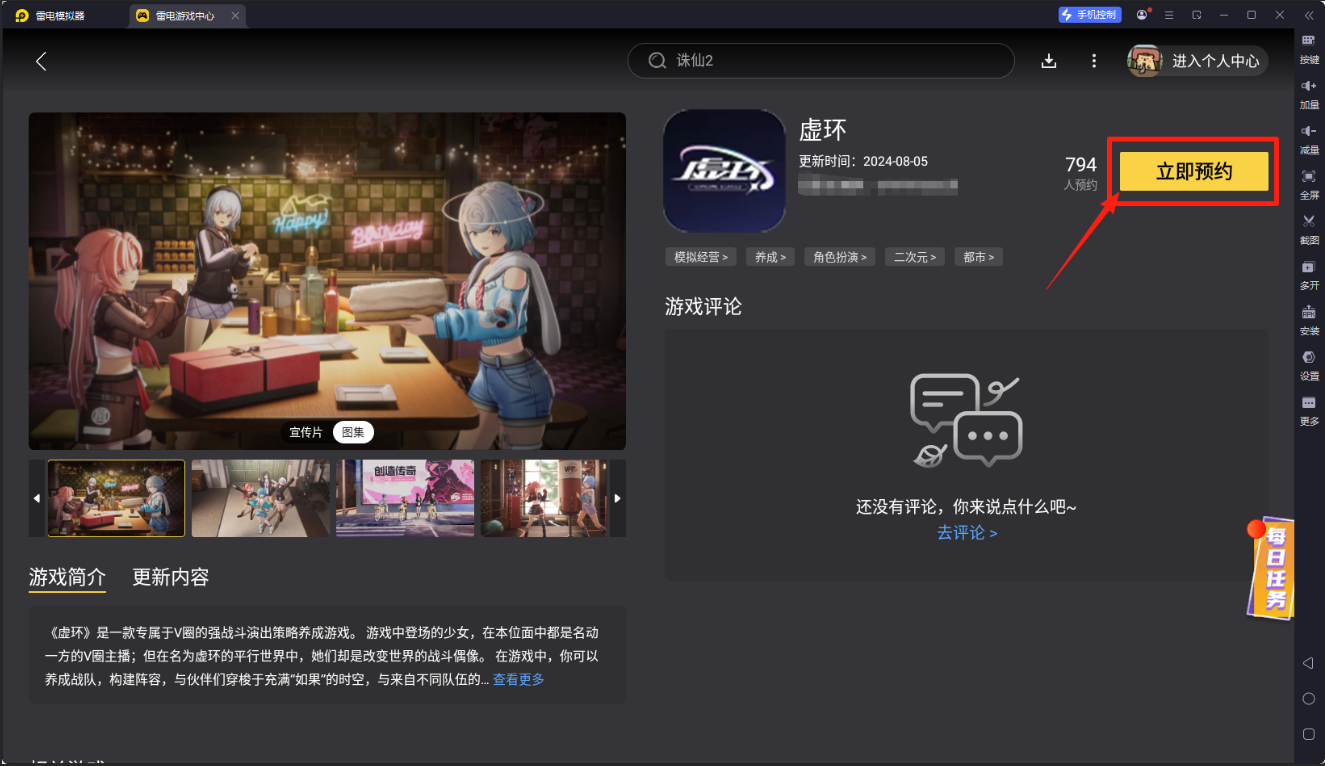Click the search field showing 诛仙2

[821, 61]
